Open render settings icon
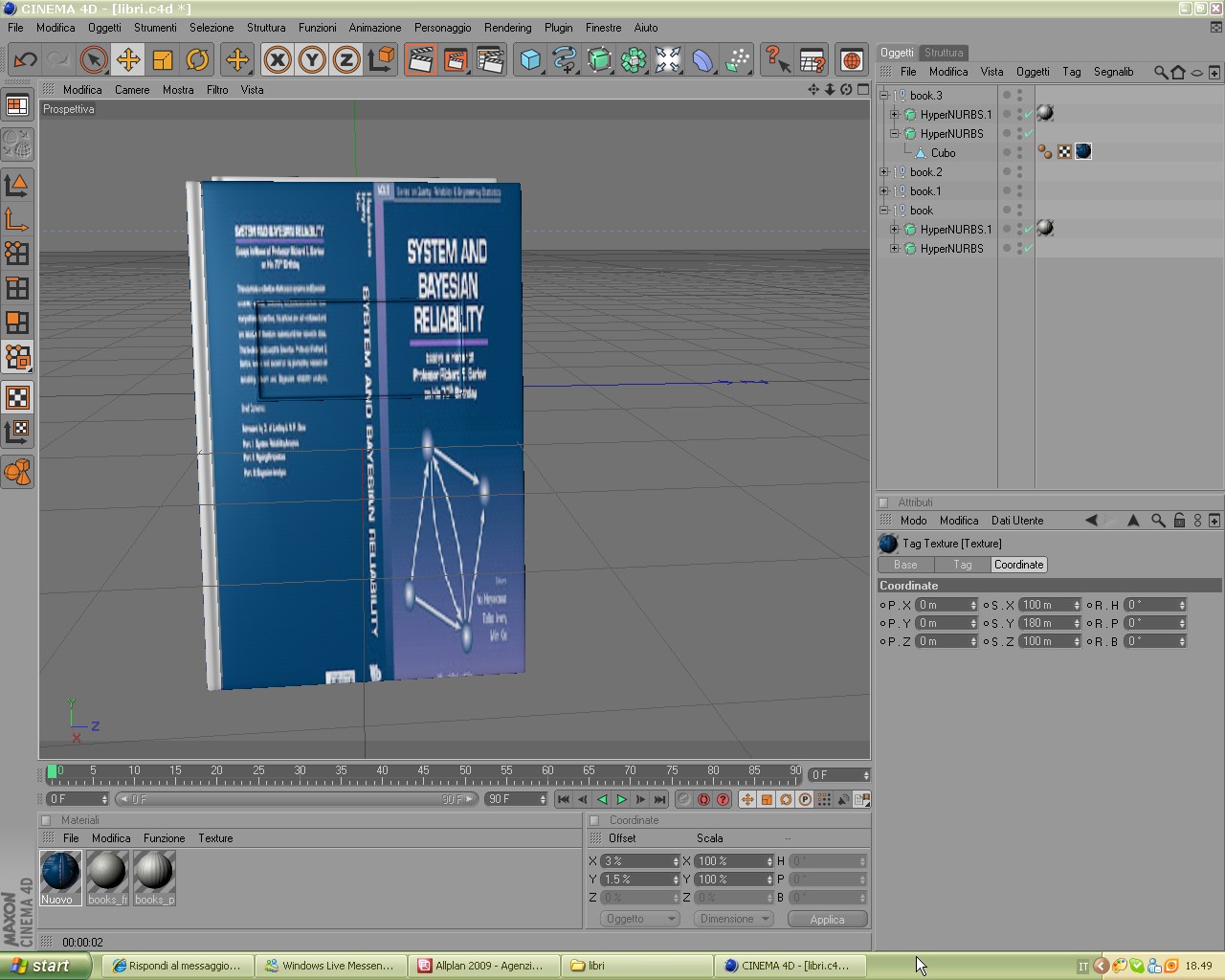This screenshot has height=980, width=1225. click(x=490, y=60)
